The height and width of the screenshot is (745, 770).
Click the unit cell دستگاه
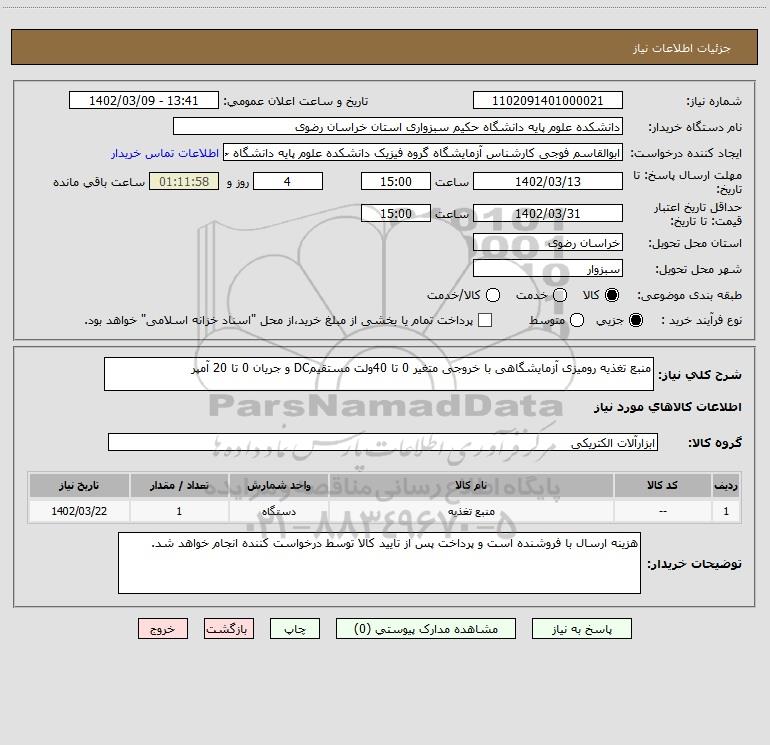click(x=278, y=511)
